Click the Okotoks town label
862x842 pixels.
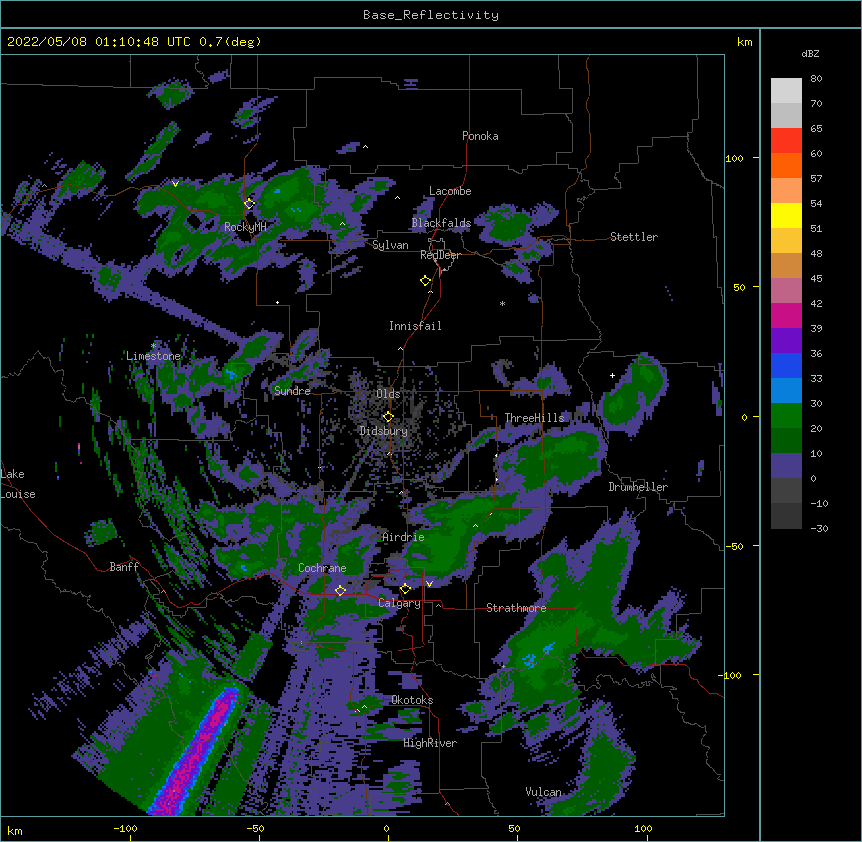click(412, 700)
